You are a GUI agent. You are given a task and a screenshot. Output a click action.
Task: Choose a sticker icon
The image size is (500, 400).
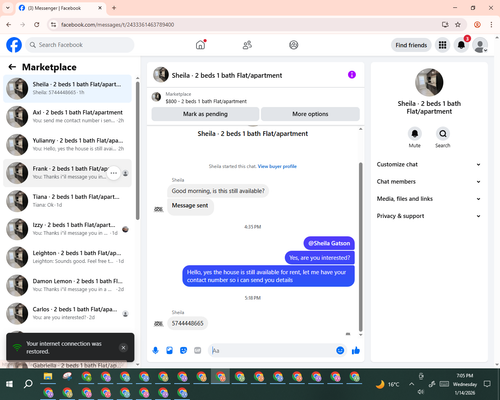pos(183,350)
